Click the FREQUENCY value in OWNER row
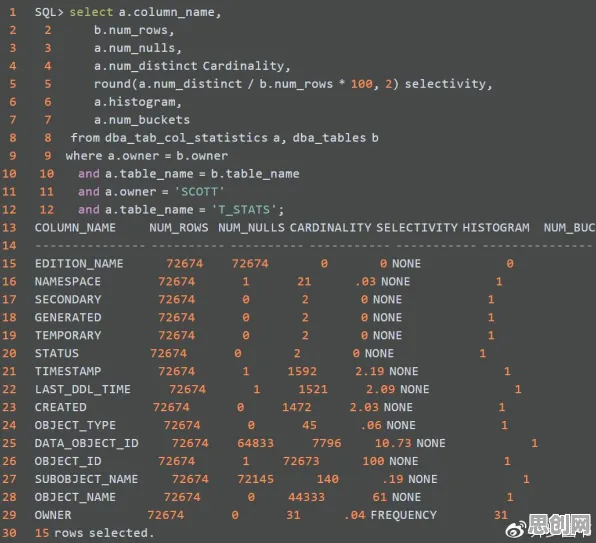The image size is (596, 543). click(x=403, y=515)
